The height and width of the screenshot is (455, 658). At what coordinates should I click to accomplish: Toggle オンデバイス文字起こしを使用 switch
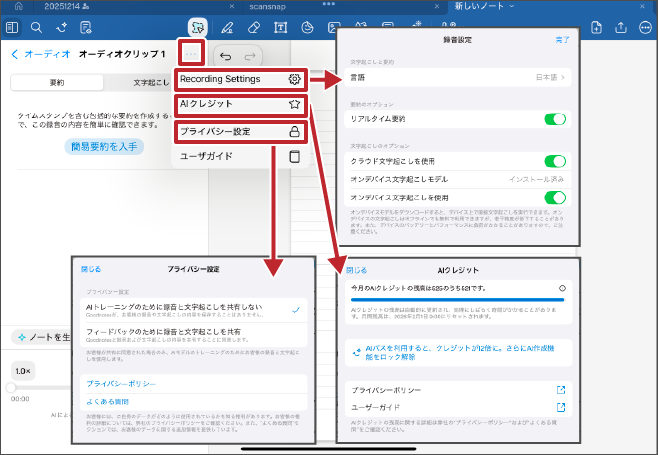coord(554,197)
